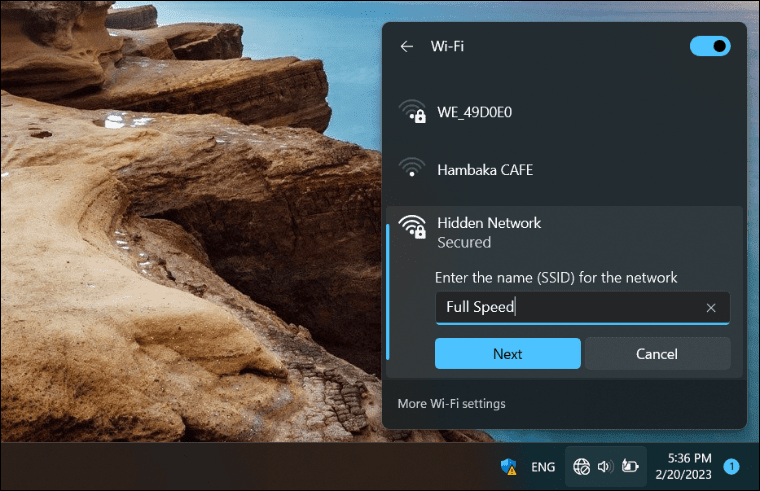Select the WE_49D0E0 network
The width and height of the screenshot is (760, 491).
[x=564, y=112]
